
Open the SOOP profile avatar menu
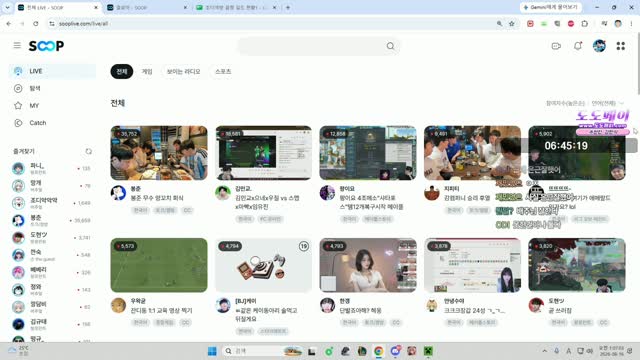click(599, 46)
